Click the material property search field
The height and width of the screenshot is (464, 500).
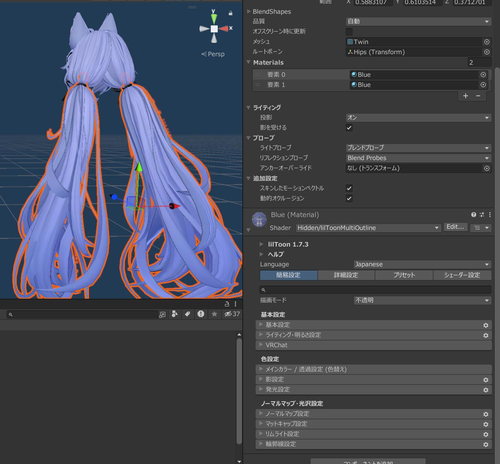pyautogui.click(x=375, y=290)
